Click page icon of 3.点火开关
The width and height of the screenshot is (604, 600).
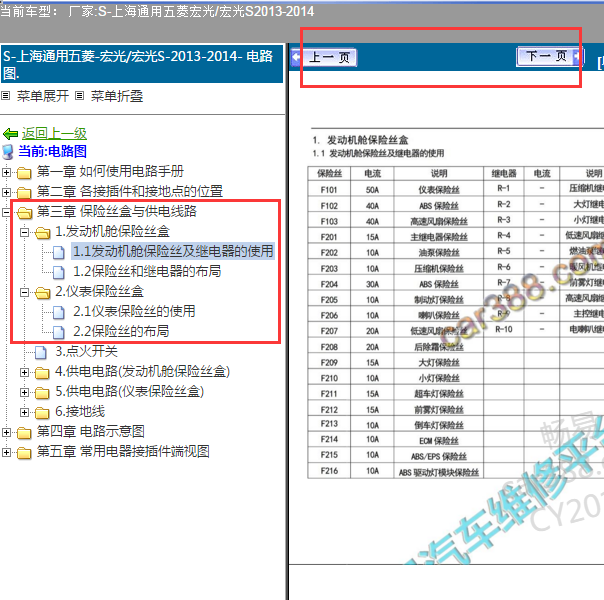pos(40,352)
